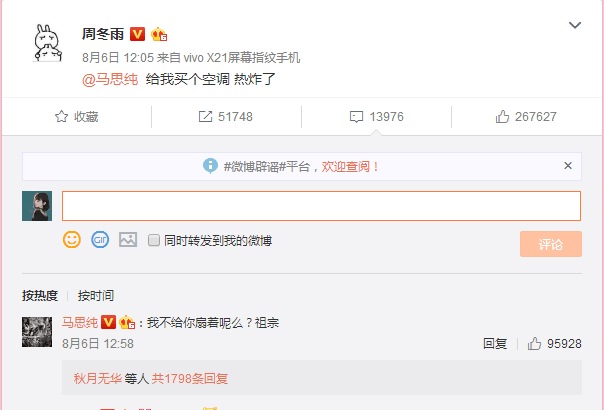This screenshot has width=604, height=410.
Task: Submit comment with 评论 button
Action: pyautogui.click(x=551, y=244)
